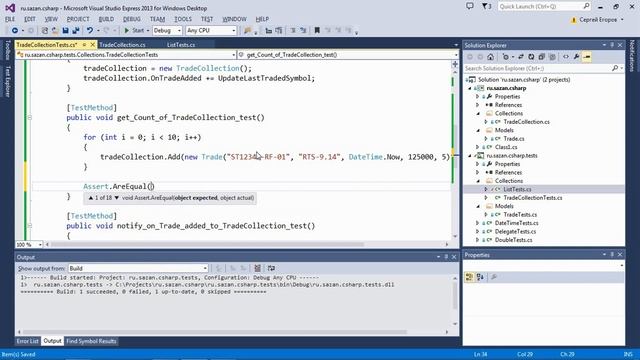Click the Open File toolbar icon
Image resolution: width=640 pixels, height=360 pixels.
(55, 31)
